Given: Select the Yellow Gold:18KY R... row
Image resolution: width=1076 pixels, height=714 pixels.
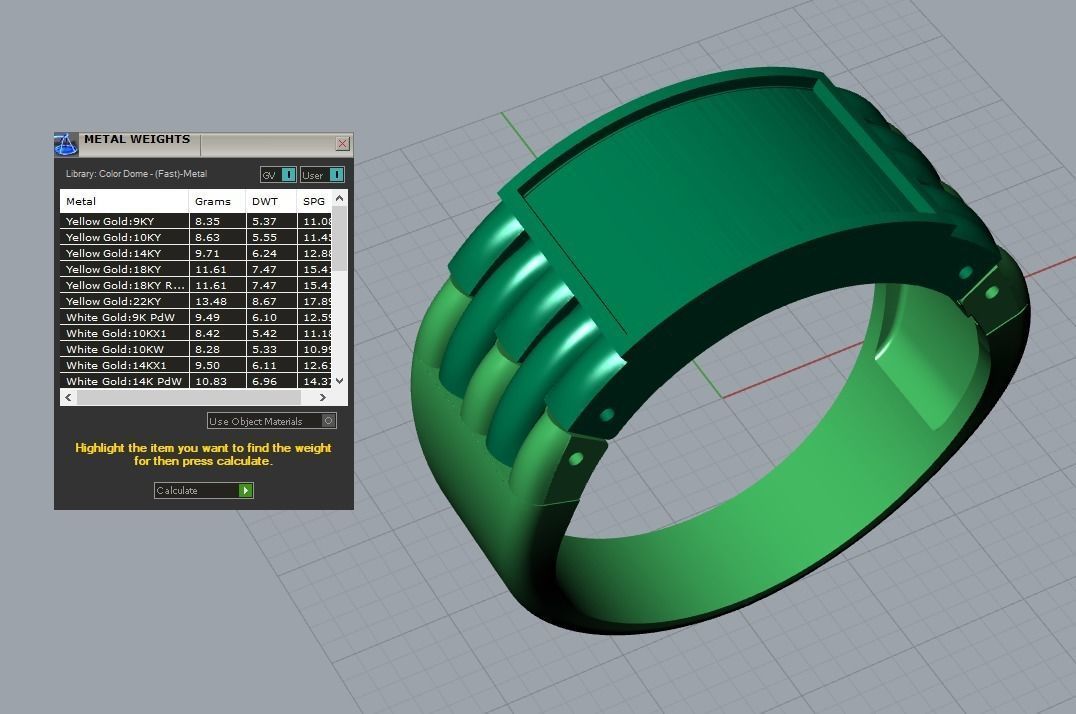Looking at the screenshot, I should pos(196,285).
